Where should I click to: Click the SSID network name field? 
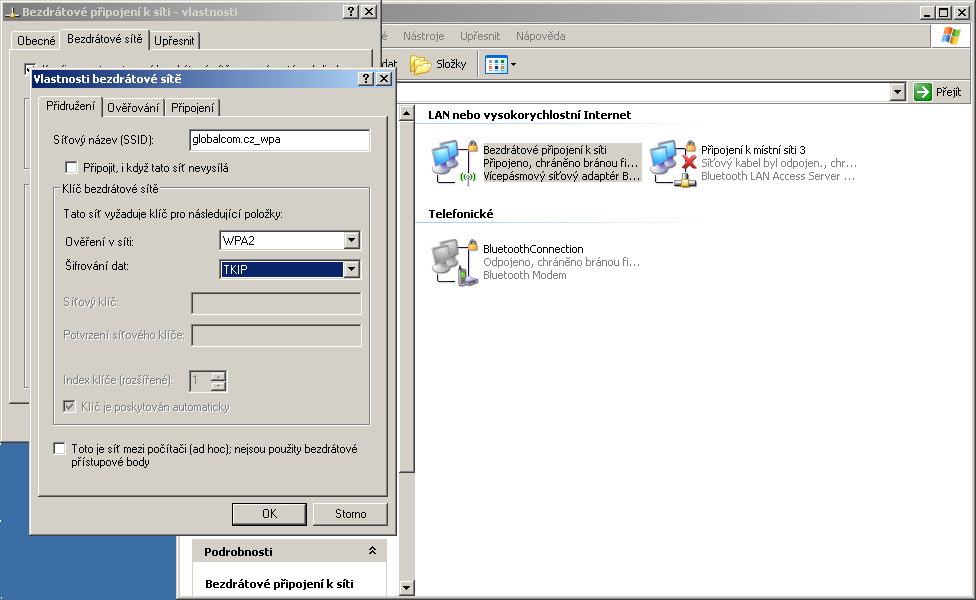coord(279,140)
